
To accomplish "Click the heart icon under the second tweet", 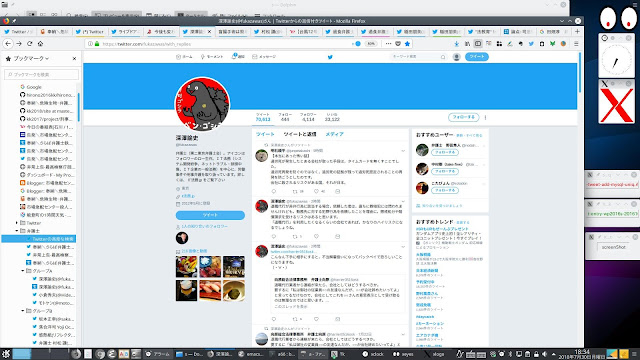I will [x=316, y=236].
